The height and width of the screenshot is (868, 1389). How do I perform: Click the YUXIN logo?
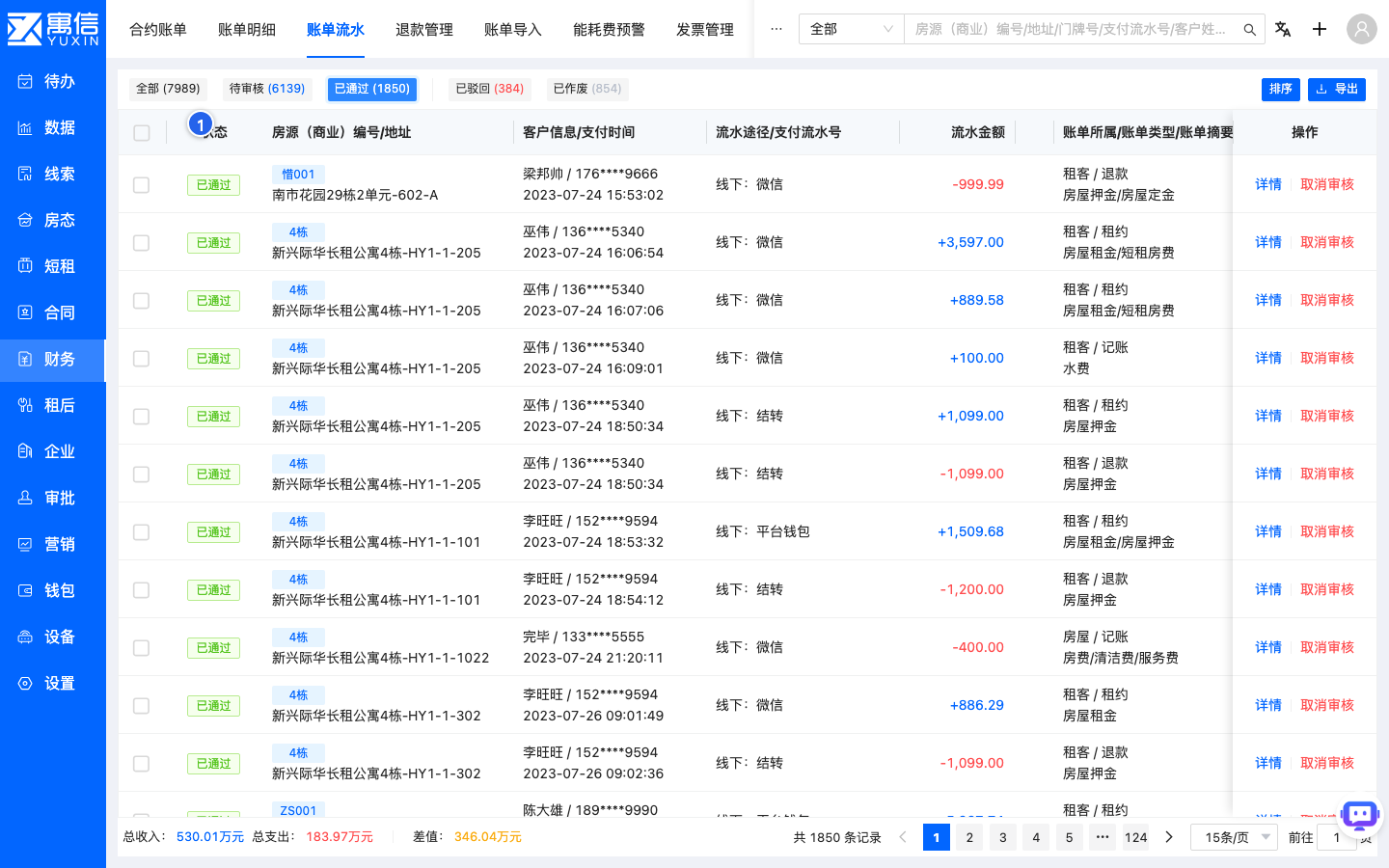[53, 29]
